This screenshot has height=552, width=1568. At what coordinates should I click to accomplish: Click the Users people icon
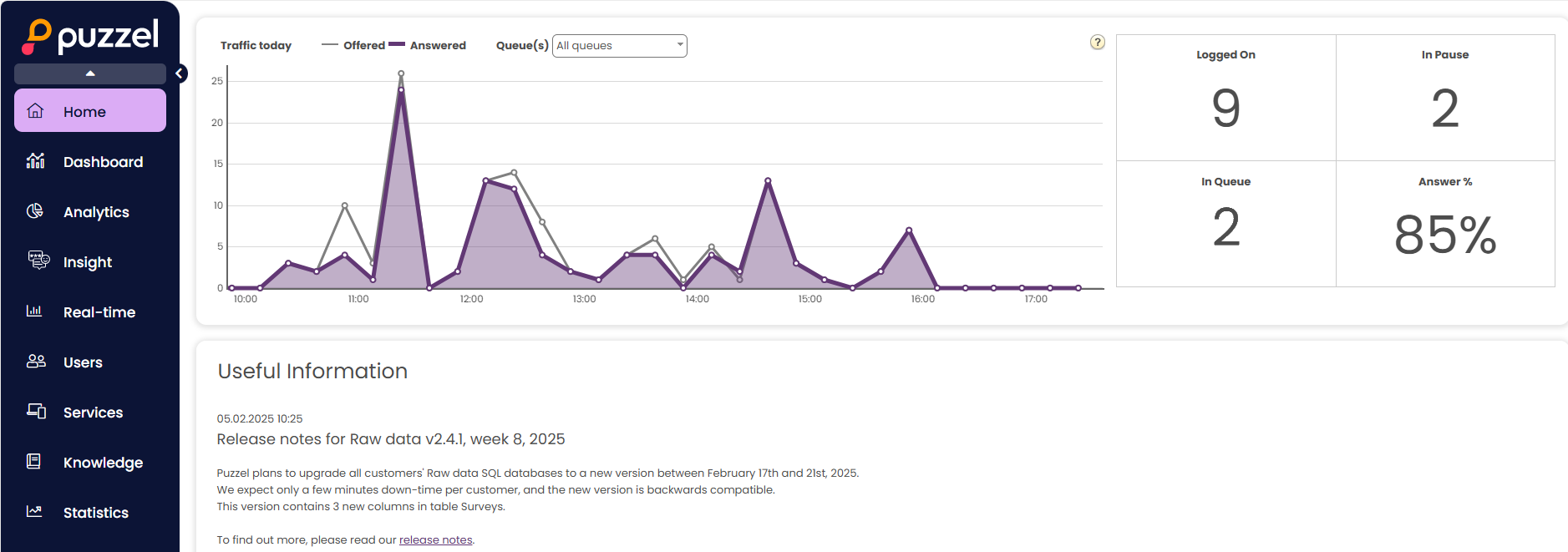point(36,362)
